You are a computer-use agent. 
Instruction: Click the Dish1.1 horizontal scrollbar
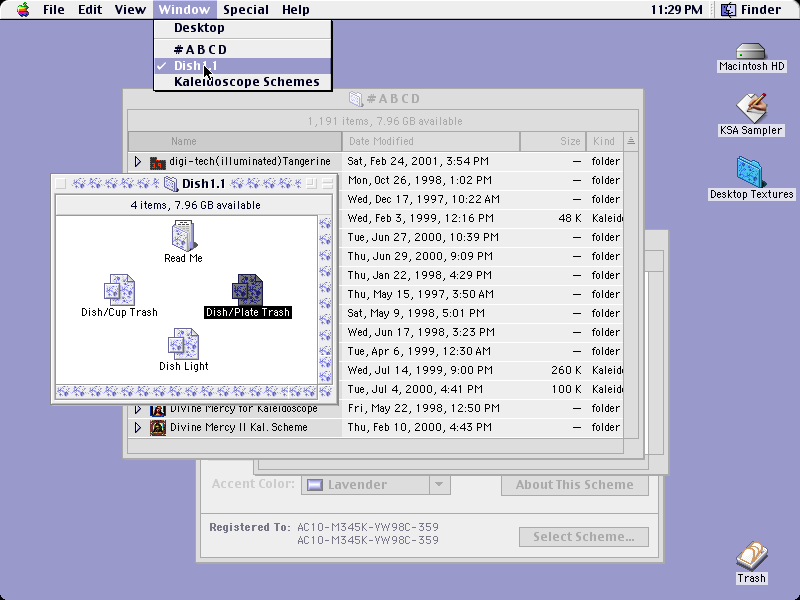[186, 391]
